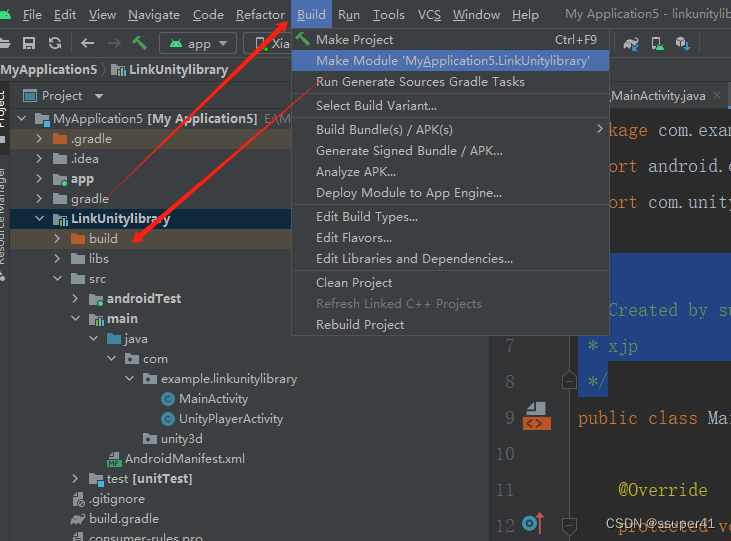Select the unity3d package
731x541 pixels.
coord(173,439)
